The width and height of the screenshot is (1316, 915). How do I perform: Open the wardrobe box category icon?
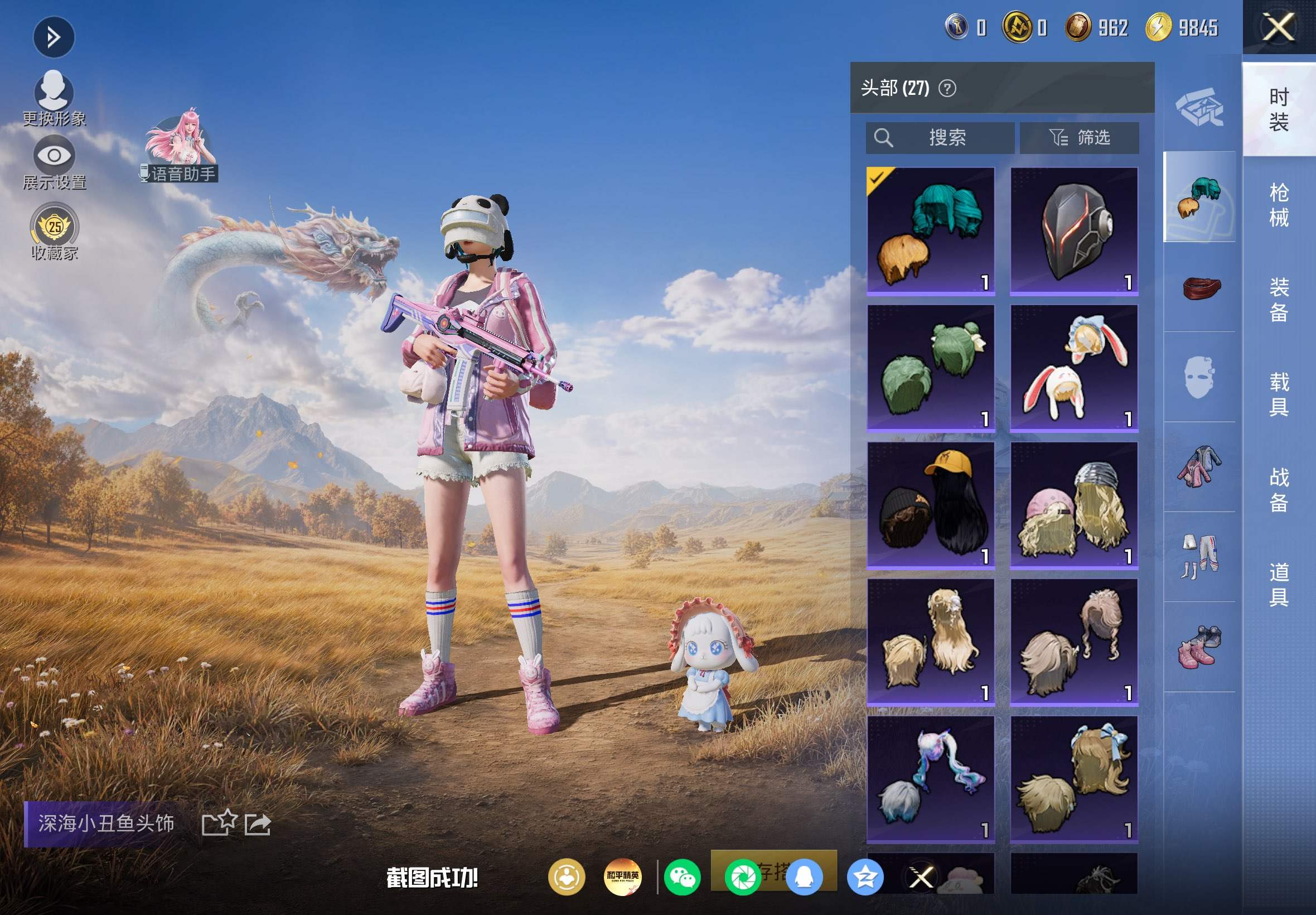pyautogui.click(x=1199, y=107)
